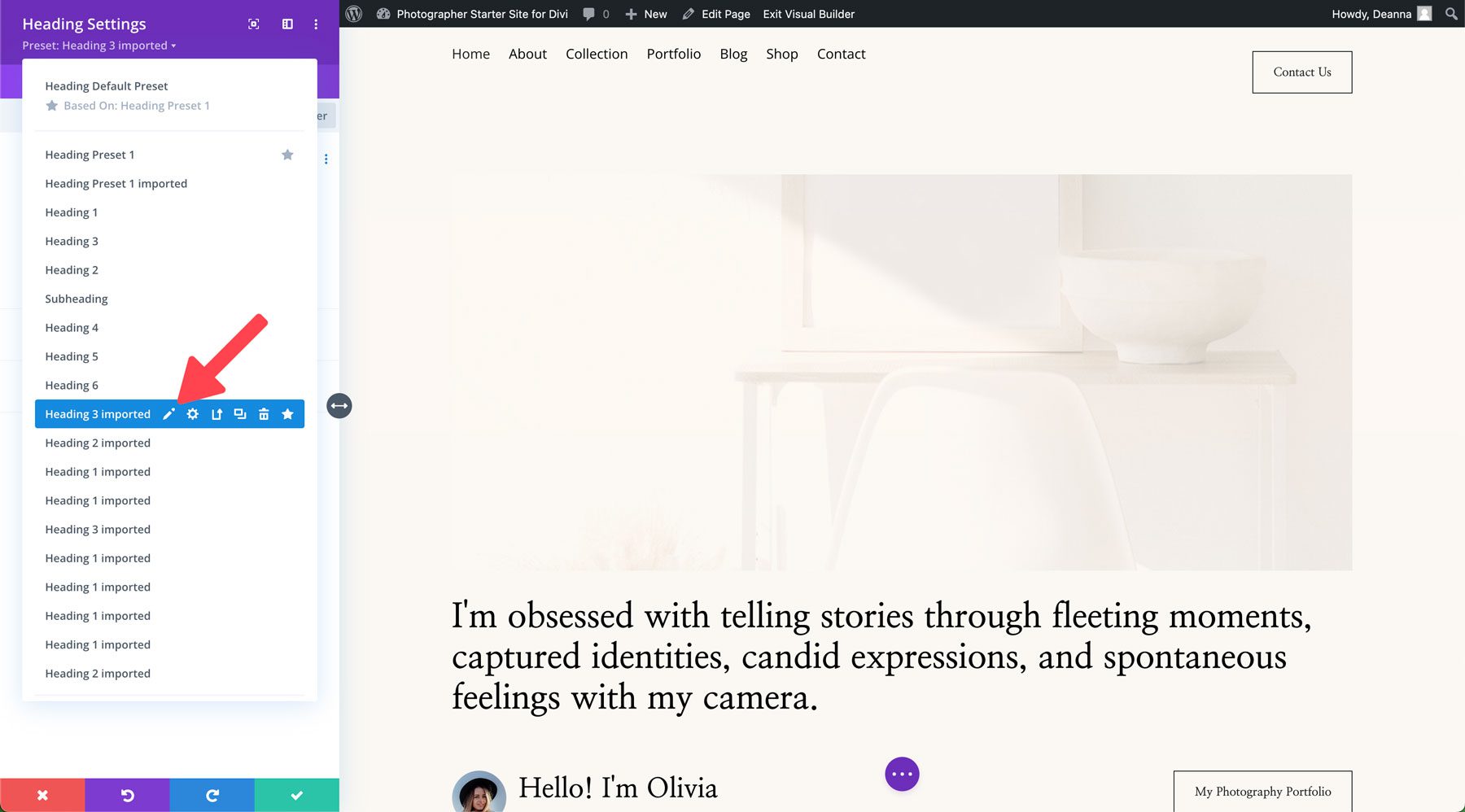Open the New menu in the admin bar
Image resolution: width=1465 pixels, height=812 pixels.
tap(645, 14)
